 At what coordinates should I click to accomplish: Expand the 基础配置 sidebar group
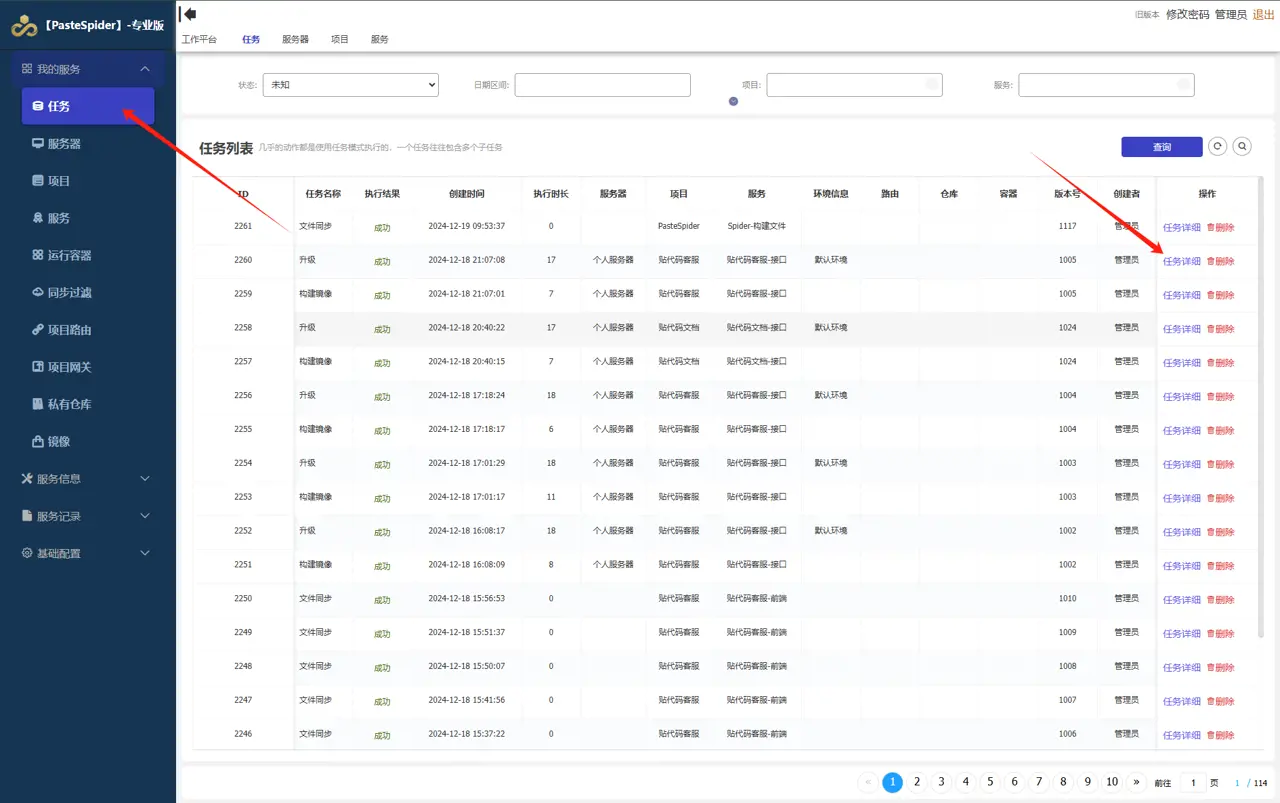[x=88, y=553]
